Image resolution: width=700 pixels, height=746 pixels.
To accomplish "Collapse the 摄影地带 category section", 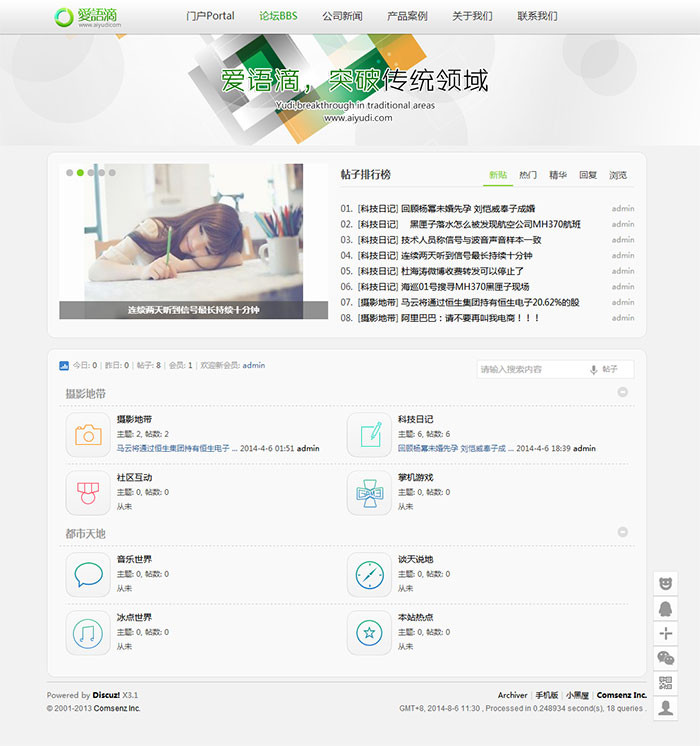I will point(622,392).
